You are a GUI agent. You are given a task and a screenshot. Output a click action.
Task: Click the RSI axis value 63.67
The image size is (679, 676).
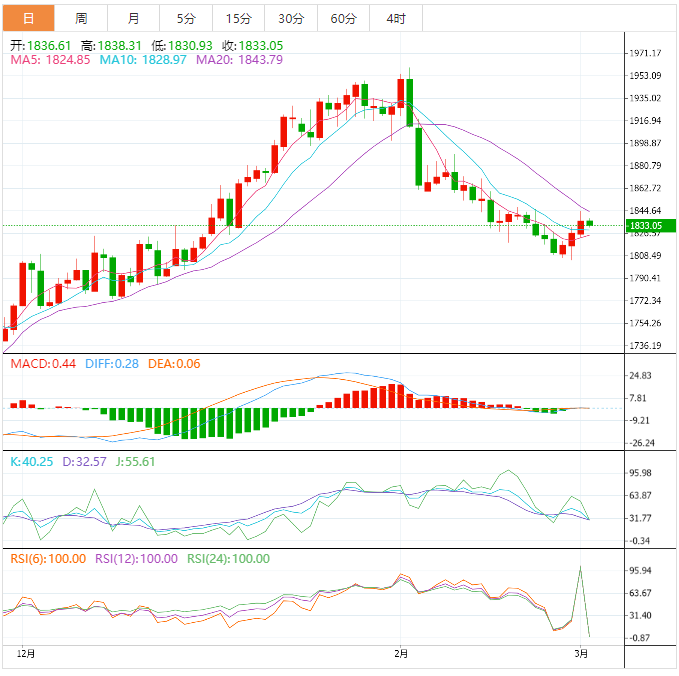click(640, 593)
